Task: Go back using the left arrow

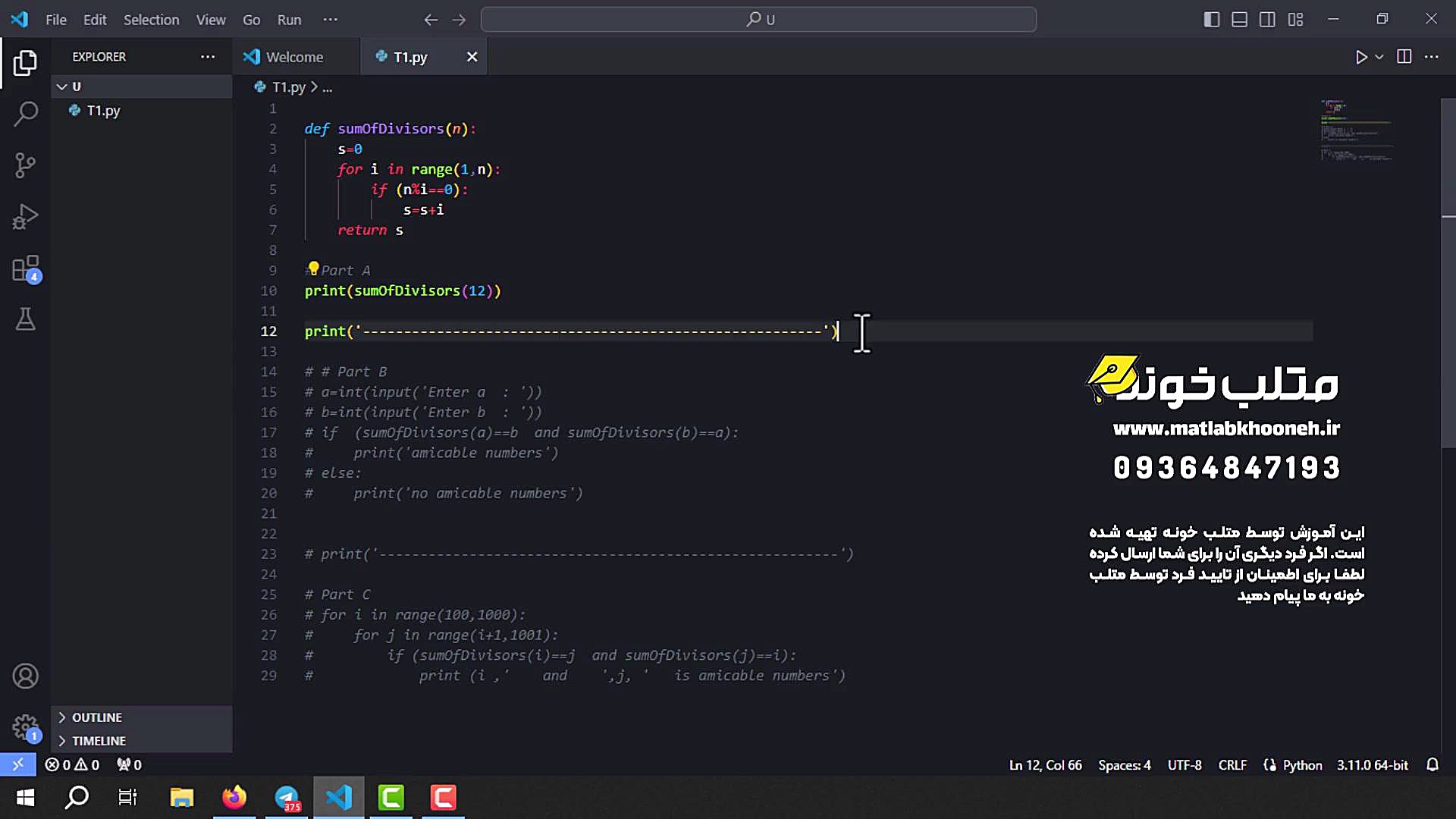Action: coord(431,20)
